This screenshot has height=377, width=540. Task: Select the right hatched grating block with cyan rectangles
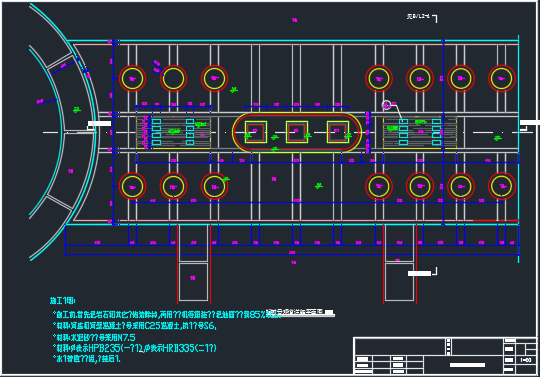coord(420,133)
